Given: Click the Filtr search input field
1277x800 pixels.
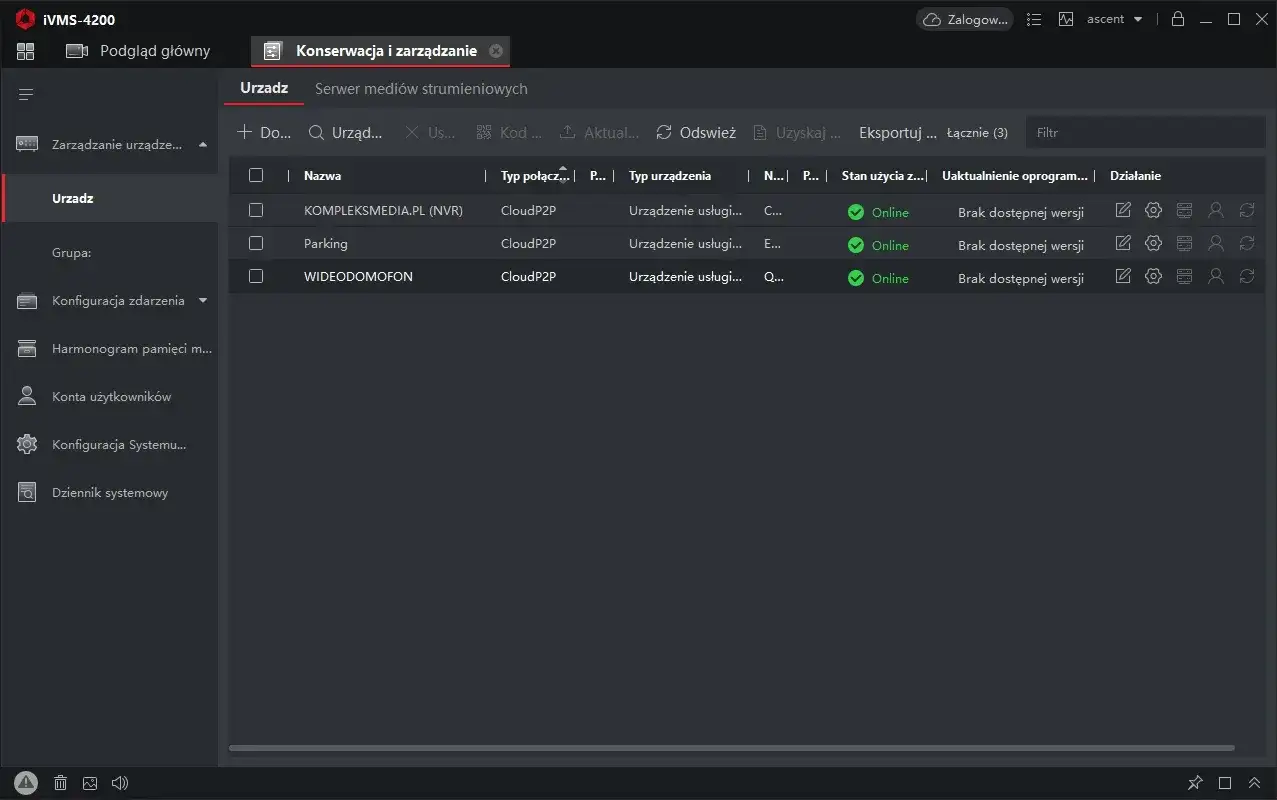Looking at the screenshot, I should point(1145,132).
